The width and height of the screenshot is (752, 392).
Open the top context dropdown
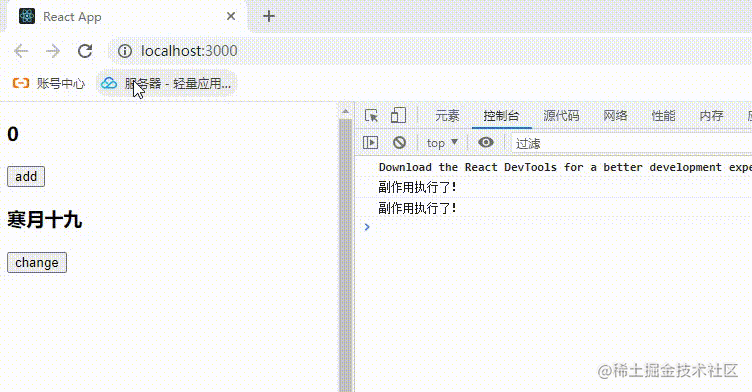coord(442,143)
